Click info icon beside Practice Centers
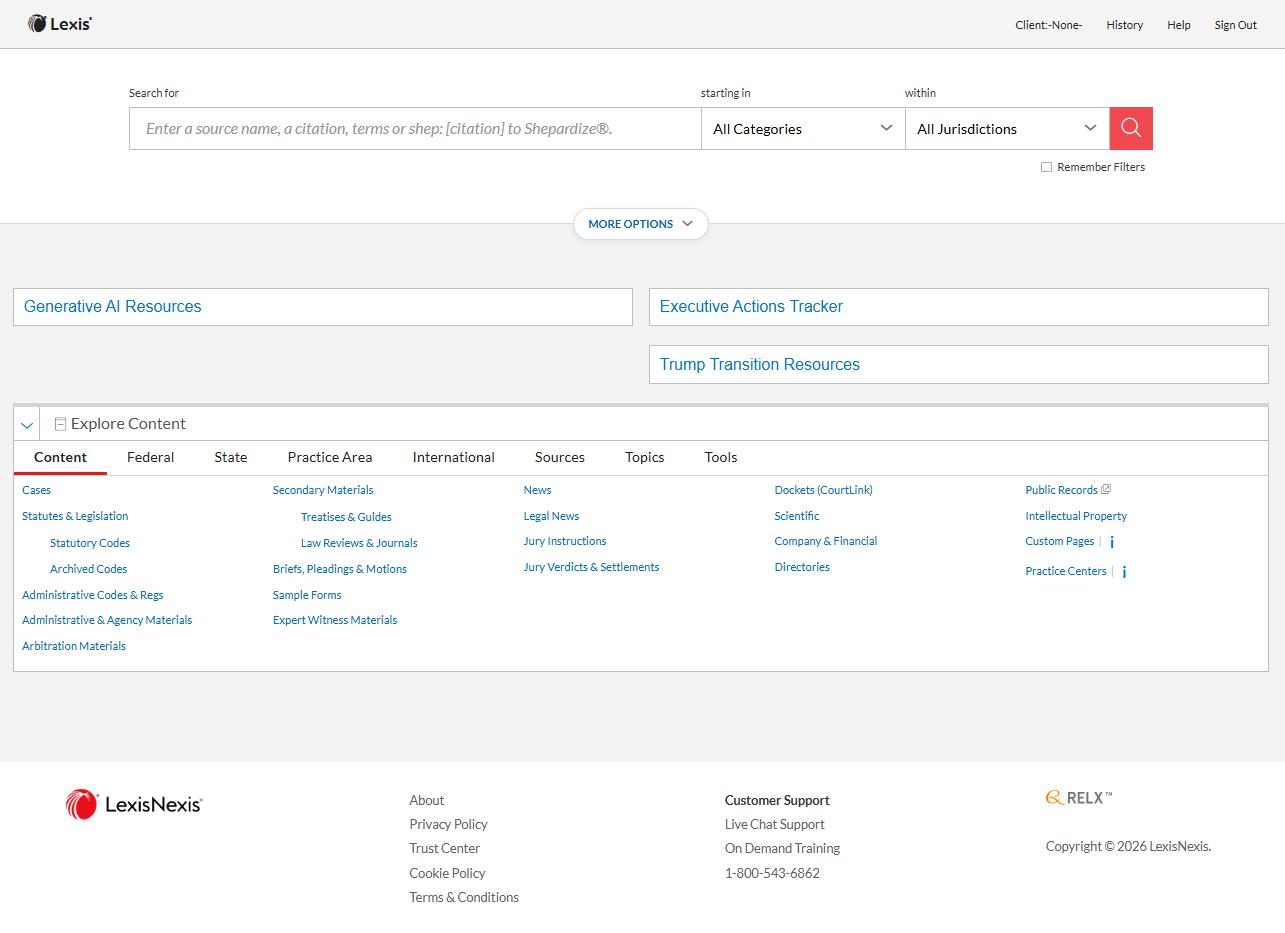Viewport: 1285px width, 933px height. coord(1124,572)
